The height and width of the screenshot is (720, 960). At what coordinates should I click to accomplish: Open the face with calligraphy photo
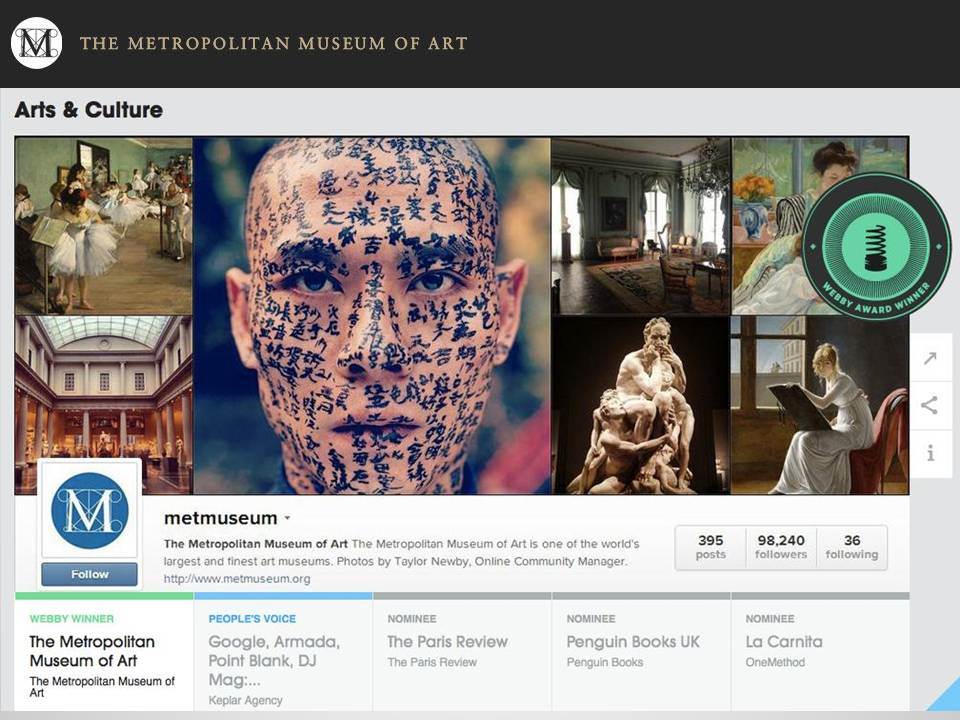point(372,316)
